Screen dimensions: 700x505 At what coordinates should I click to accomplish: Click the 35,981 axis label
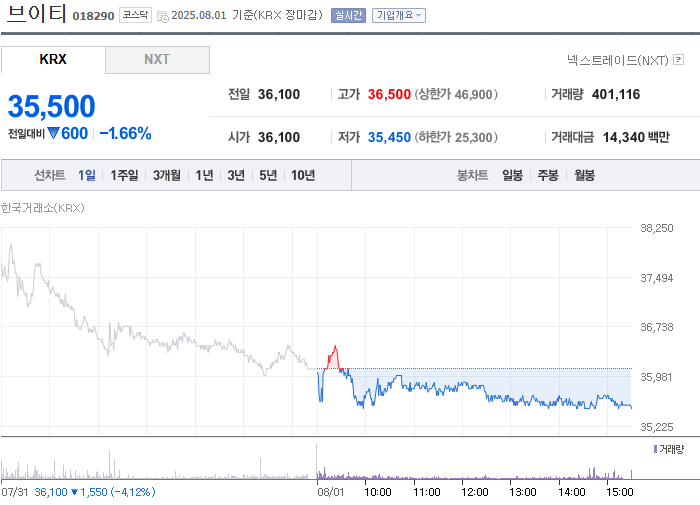(657, 377)
